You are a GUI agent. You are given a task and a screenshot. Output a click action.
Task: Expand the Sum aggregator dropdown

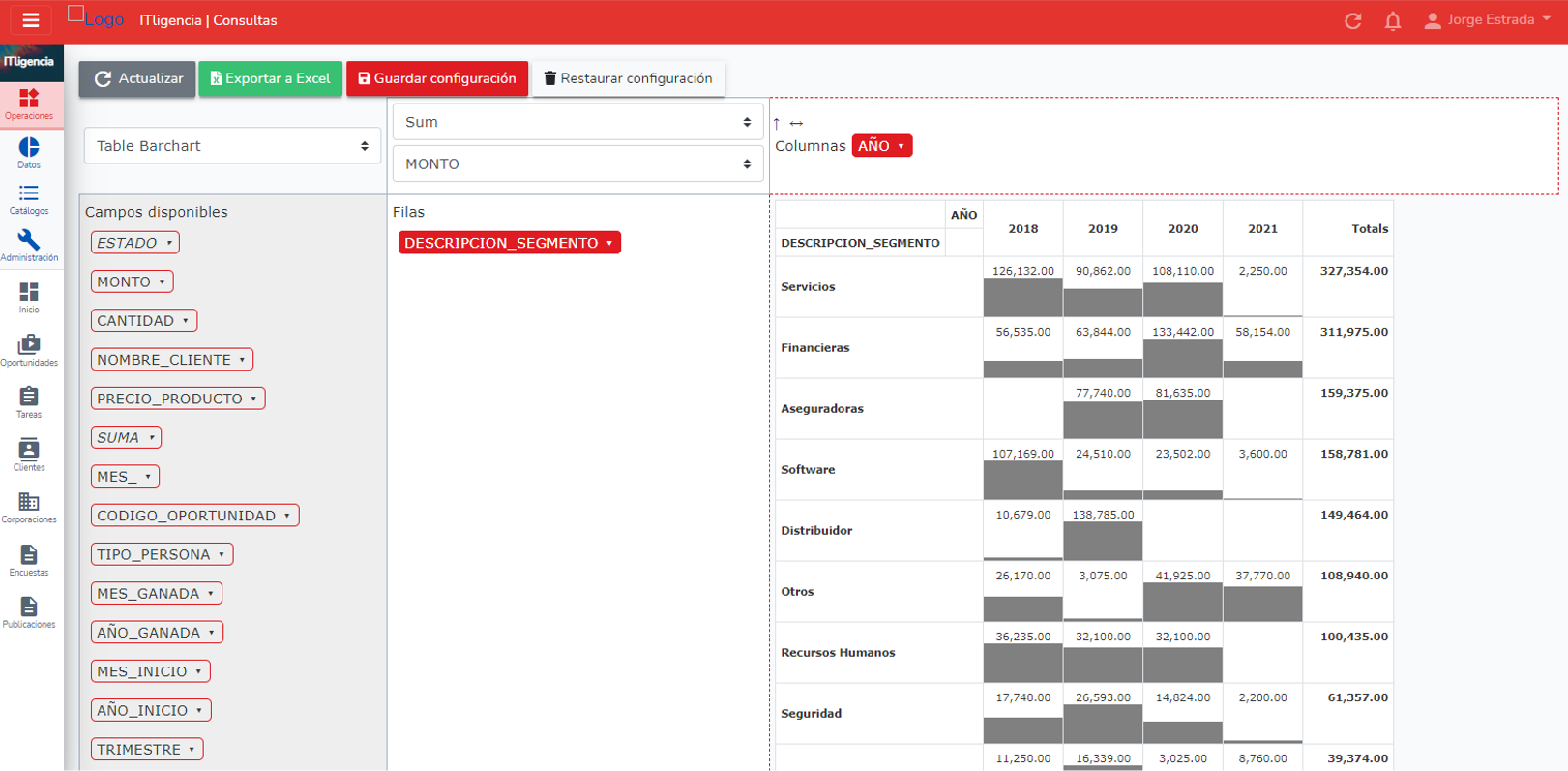[x=577, y=122]
